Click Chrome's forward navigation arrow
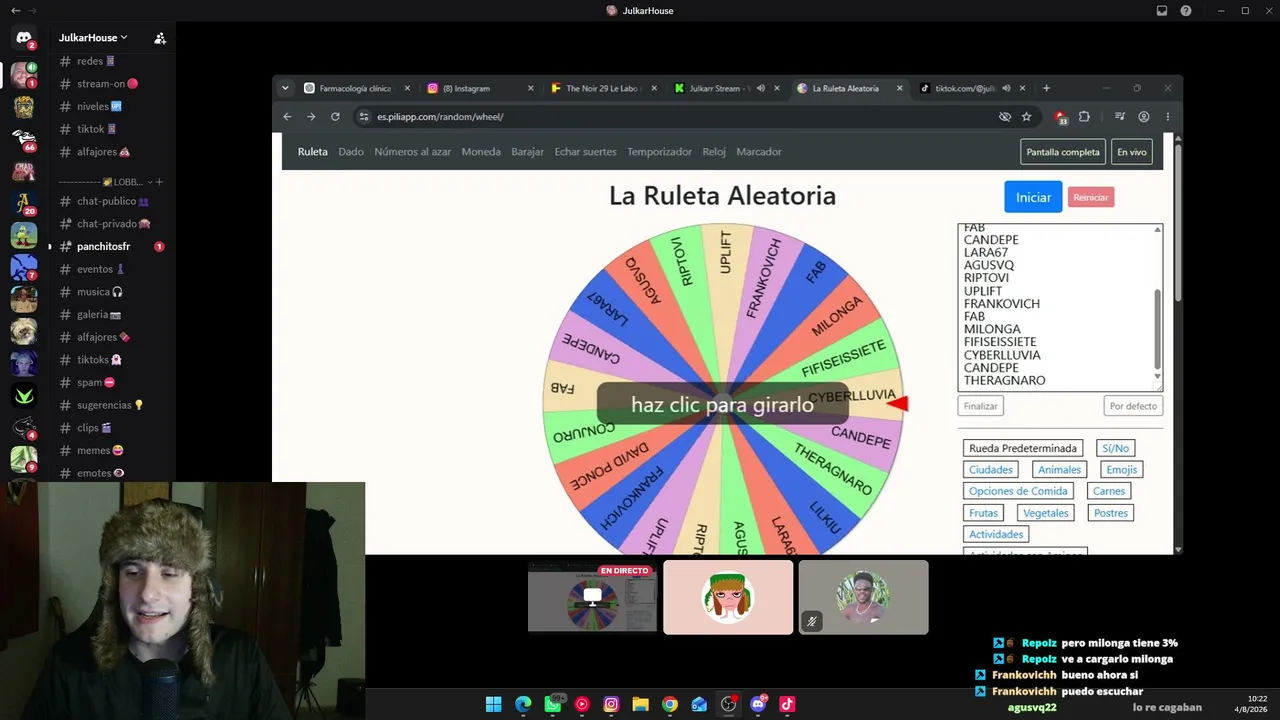The width and height of the screenshot is (1280, 720). click(311, 117)
